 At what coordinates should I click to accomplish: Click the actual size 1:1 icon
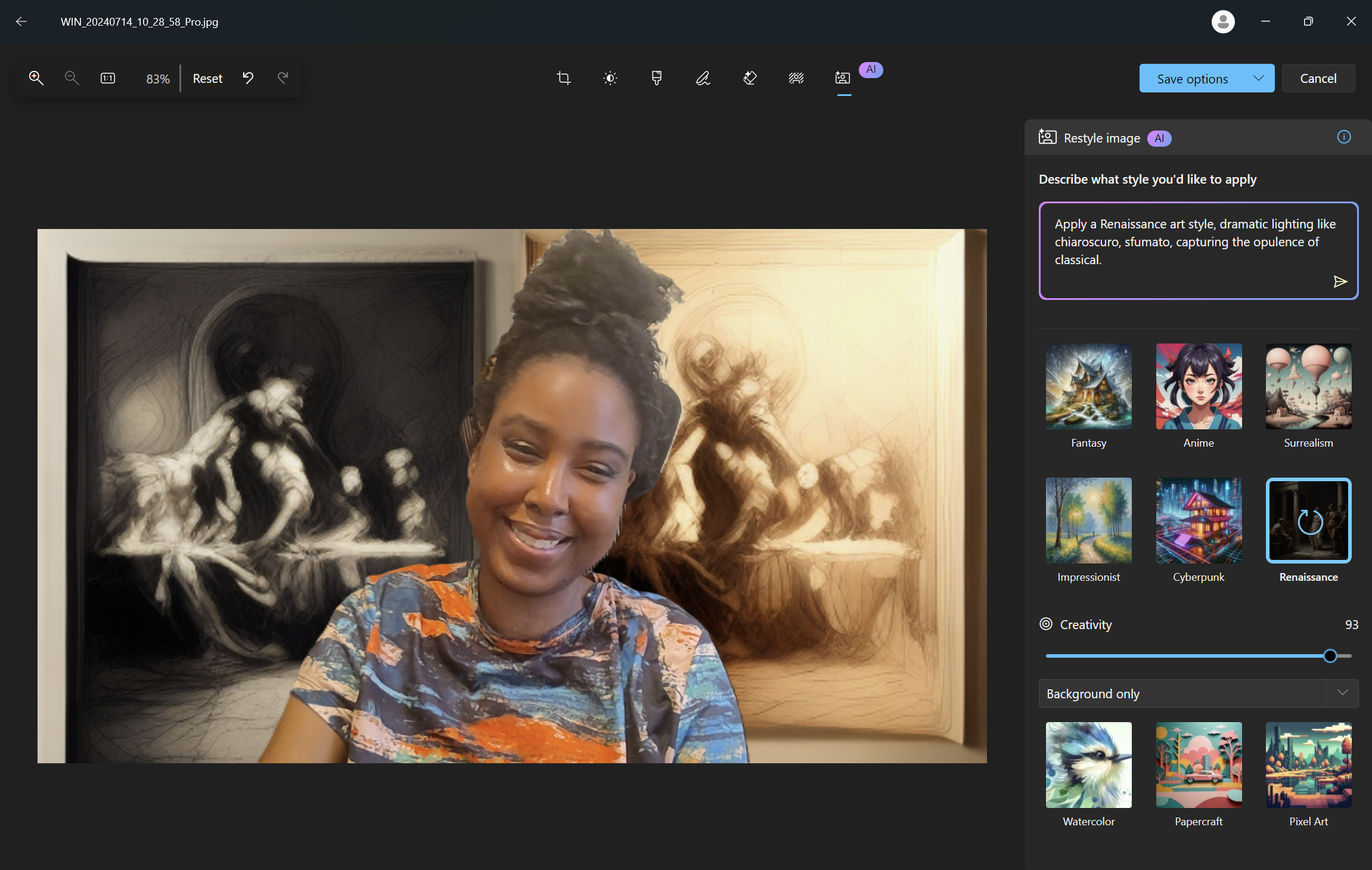click(x=108, y=78)
